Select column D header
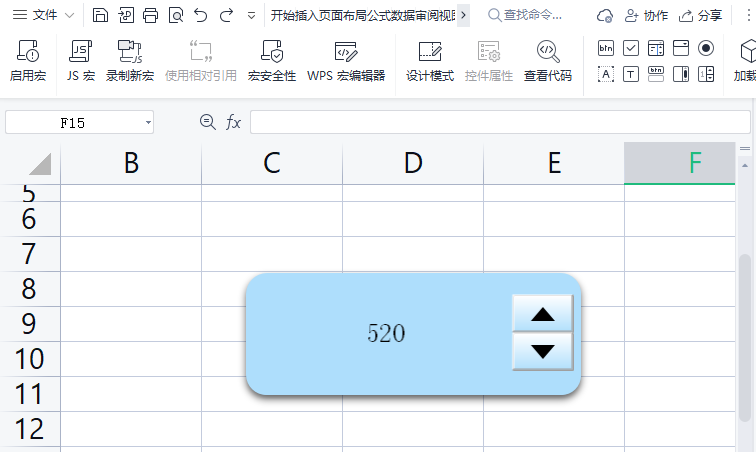 coord(413,163)
